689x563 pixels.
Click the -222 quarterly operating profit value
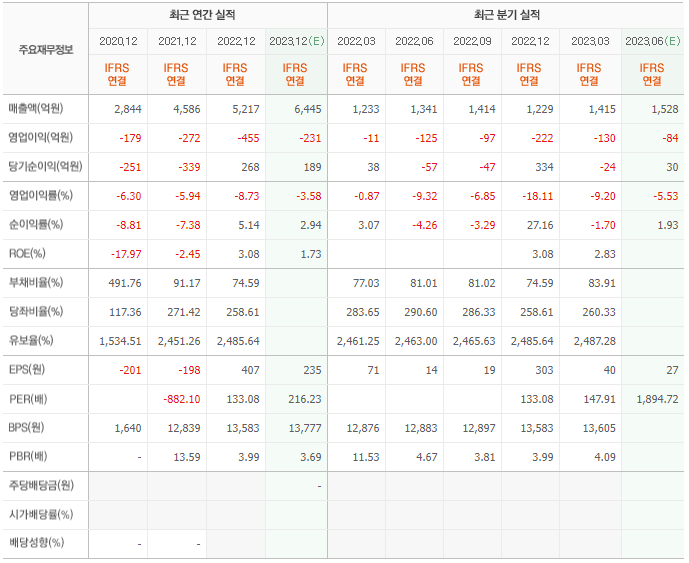point(542,138)
